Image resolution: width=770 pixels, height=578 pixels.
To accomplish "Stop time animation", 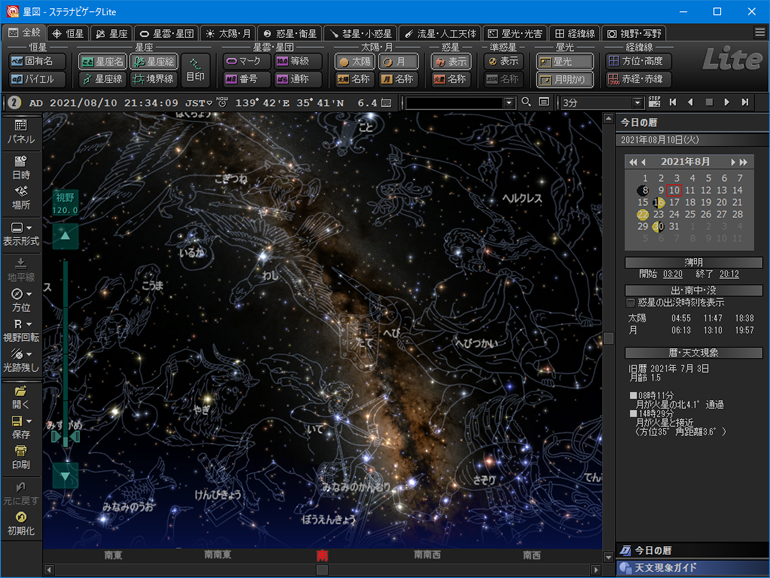I will 709,102.
